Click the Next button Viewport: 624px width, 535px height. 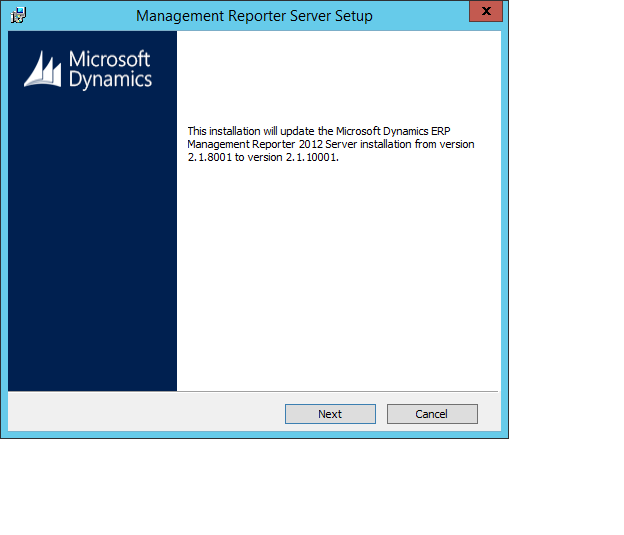(330, 414)
